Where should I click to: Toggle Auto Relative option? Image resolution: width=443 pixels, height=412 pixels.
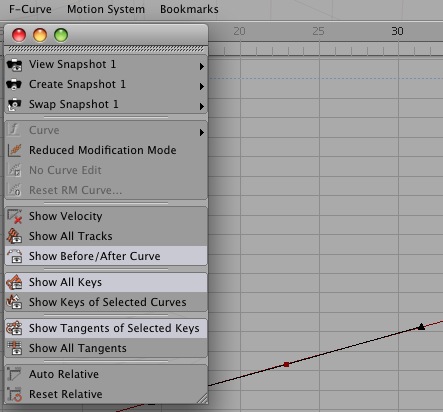click(x=106, y=374)
